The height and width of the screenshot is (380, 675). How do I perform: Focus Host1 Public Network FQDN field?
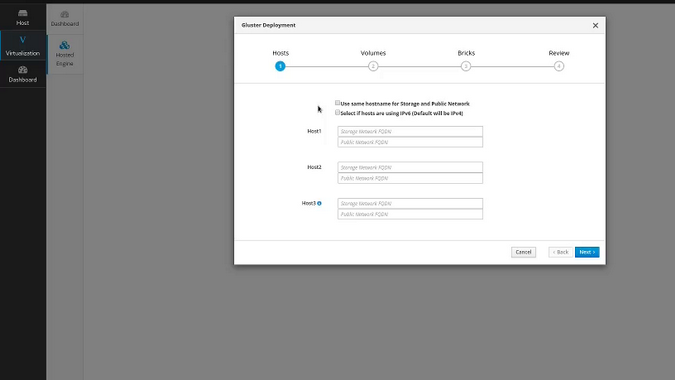point(410,142)
